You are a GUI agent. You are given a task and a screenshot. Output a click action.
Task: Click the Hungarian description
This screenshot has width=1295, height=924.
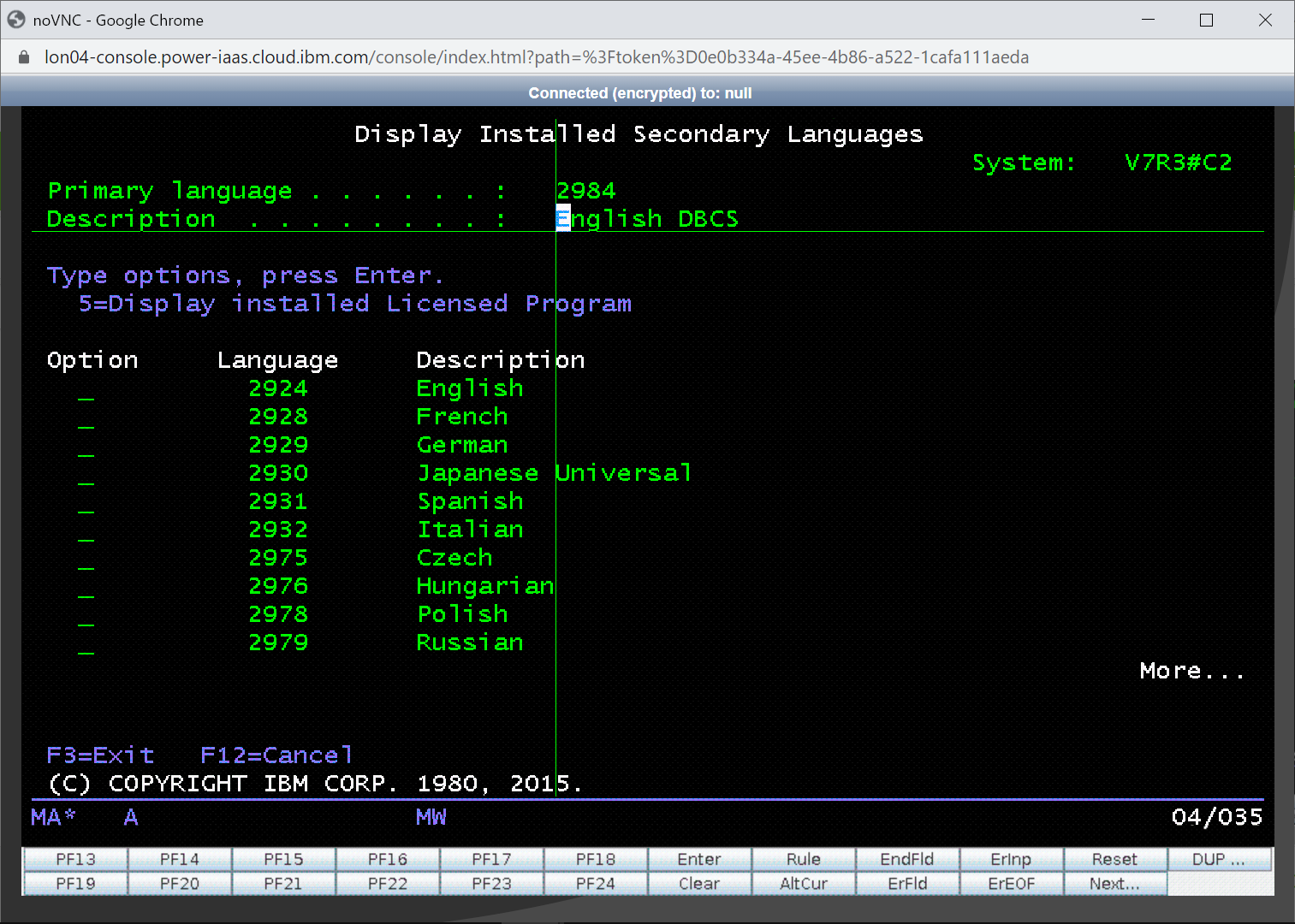pos(485,586)
